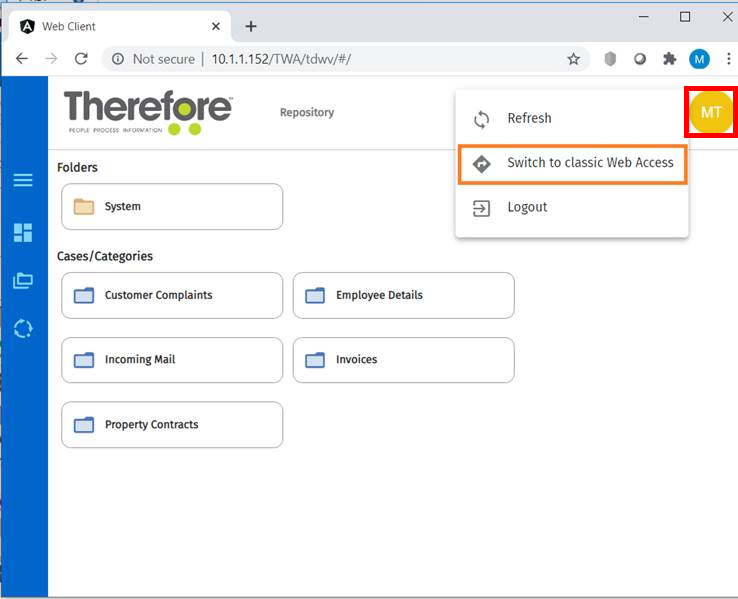Open the System folder

point(172,207)
